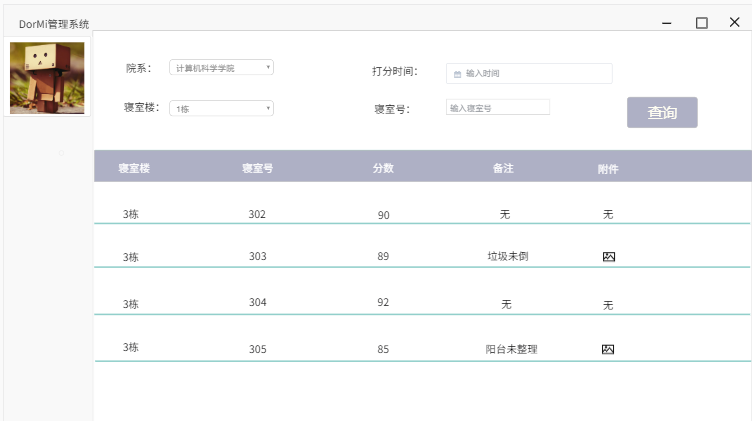
Task: Sort by 分数 score column header
Action: click(383, 169)
